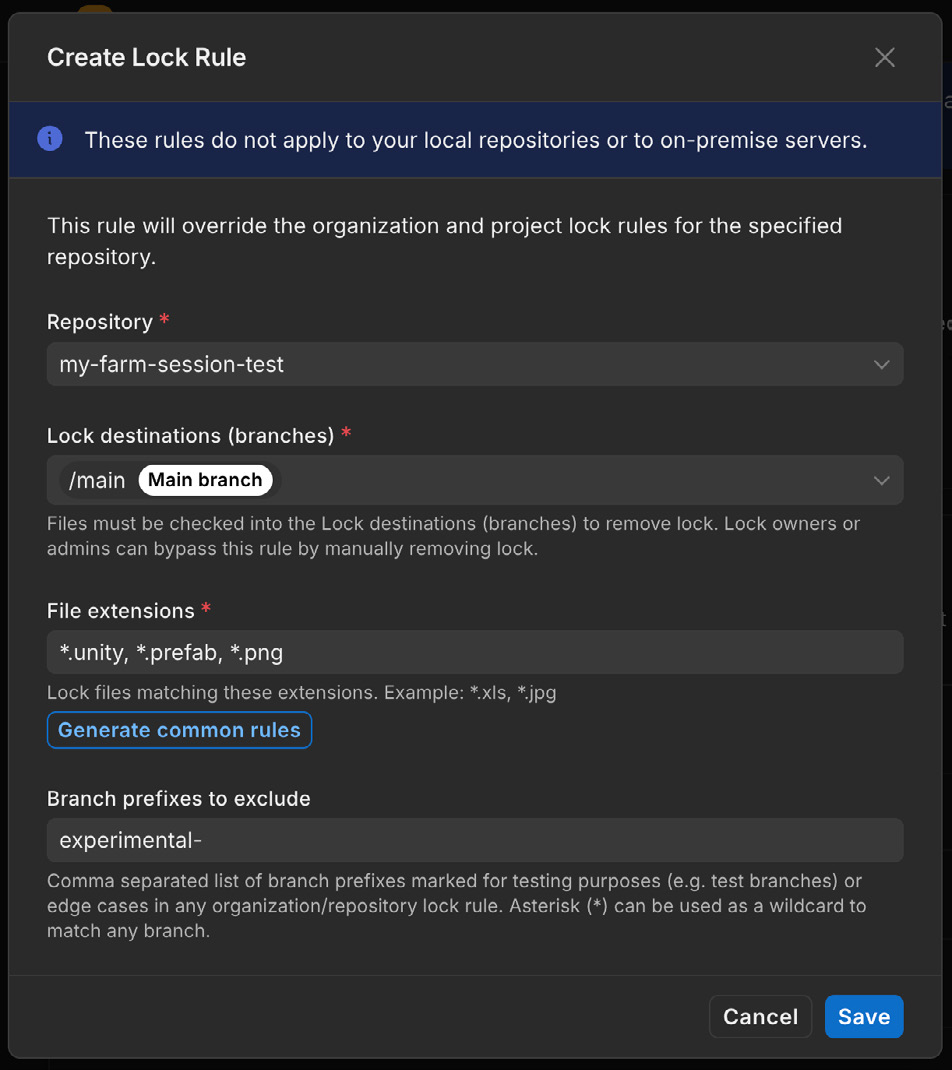Screen dimensions: 952x1070
Task: Focus the Branch prefixes to exclude field
Action: click(475, 840)
